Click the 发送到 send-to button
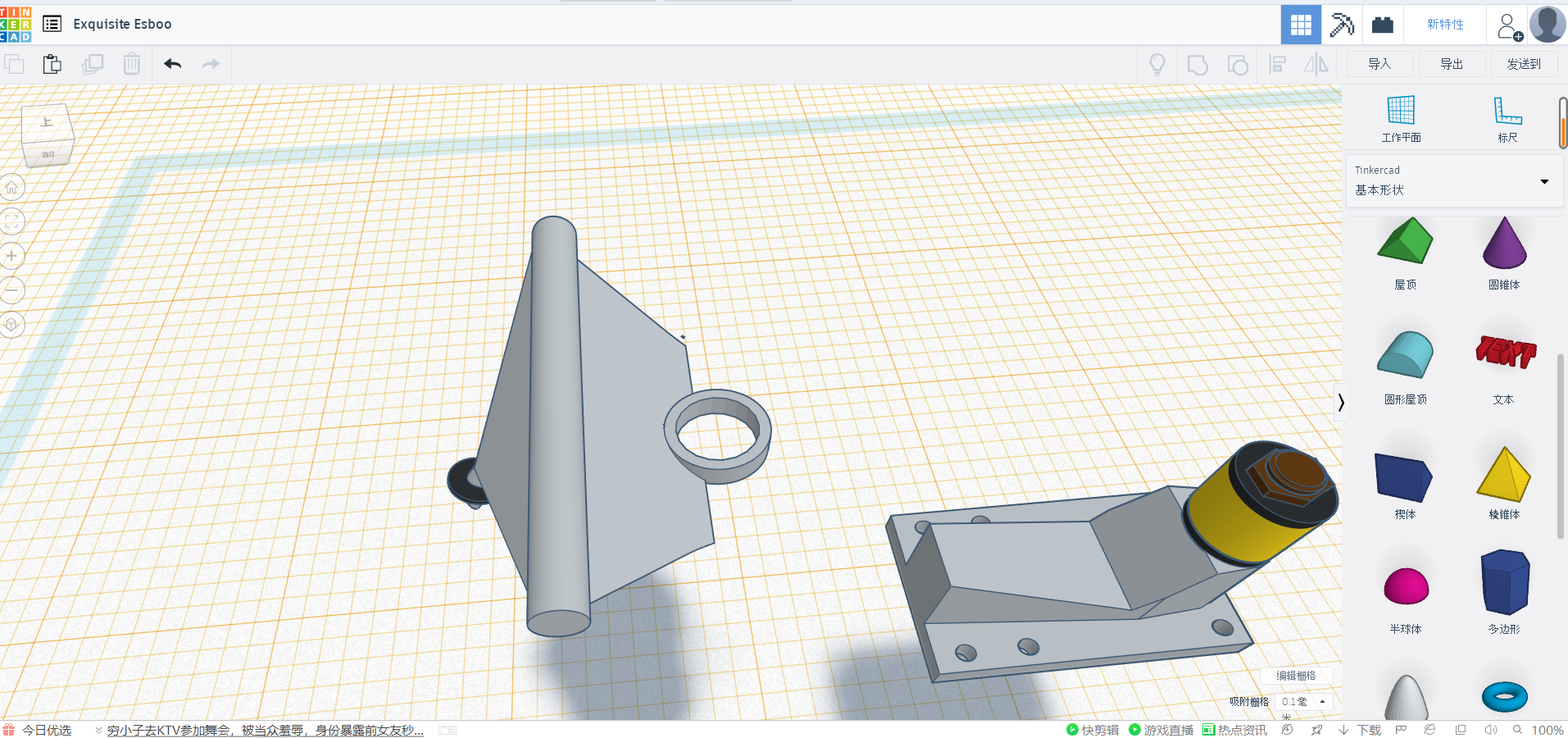The width and height of the screenshot is (1568, 738). tap(1524, 64)
